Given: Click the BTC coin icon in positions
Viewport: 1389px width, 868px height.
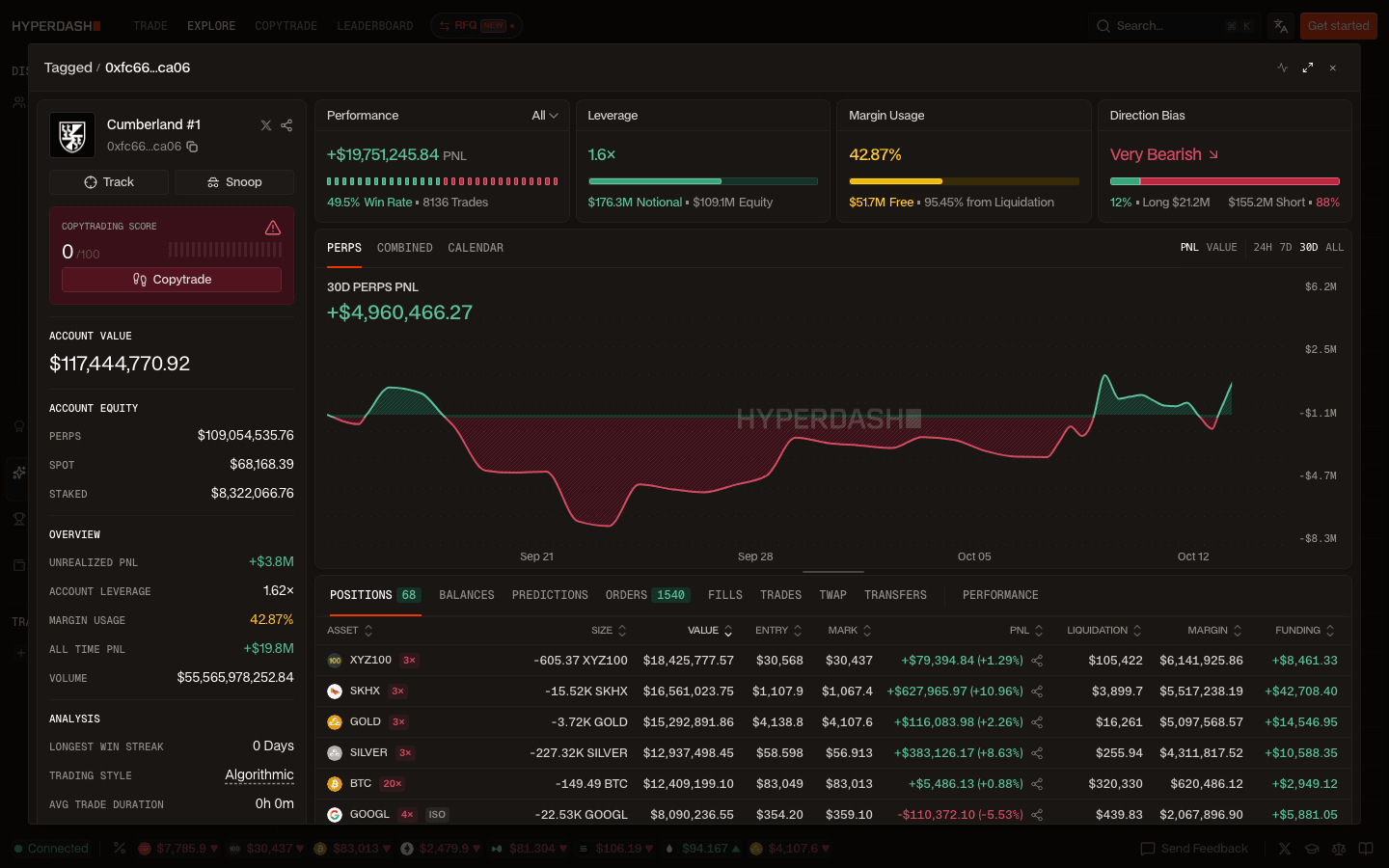Looking at the screenshot, I should (x=335, y=784).
